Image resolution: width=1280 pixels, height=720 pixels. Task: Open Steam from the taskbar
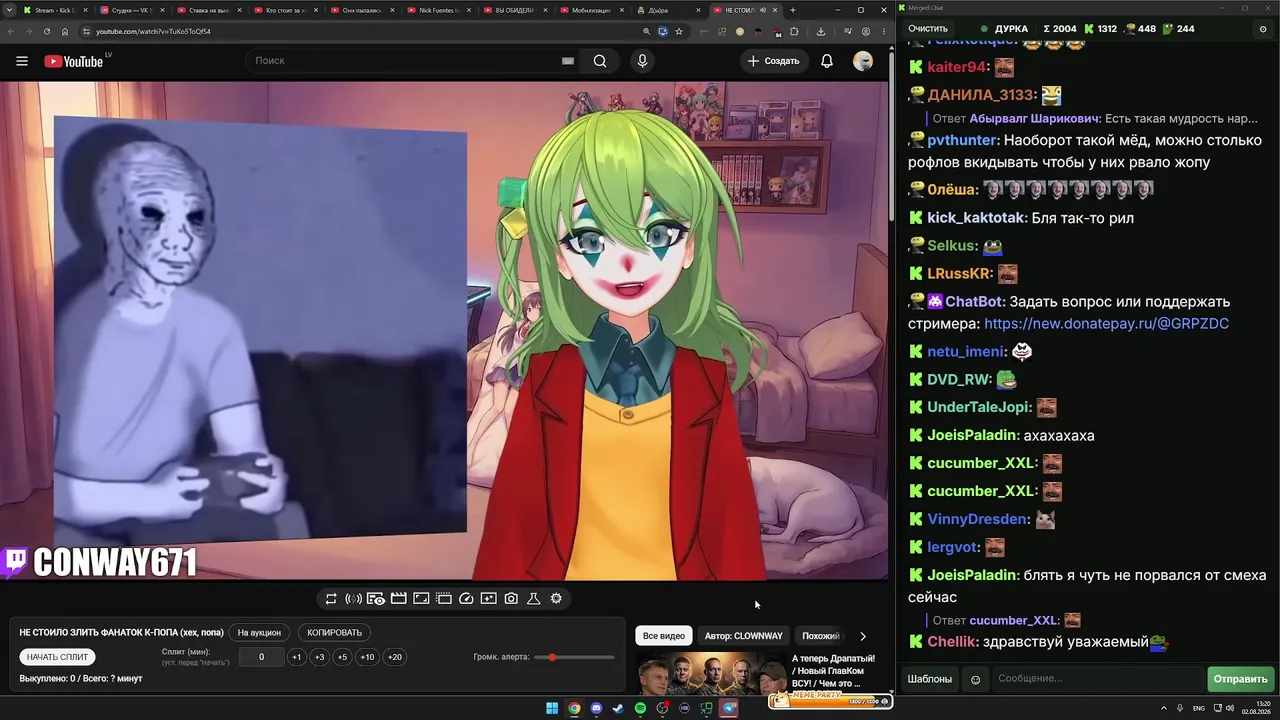point(618,709)
